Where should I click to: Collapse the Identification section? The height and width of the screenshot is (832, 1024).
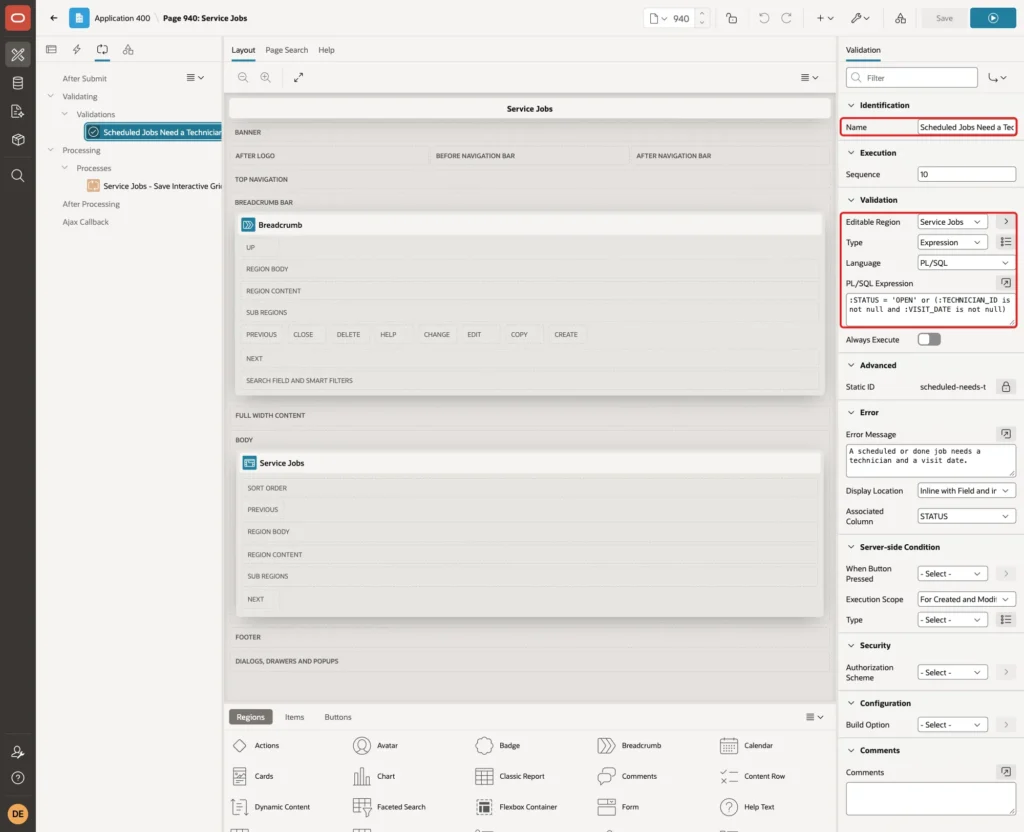851,105
